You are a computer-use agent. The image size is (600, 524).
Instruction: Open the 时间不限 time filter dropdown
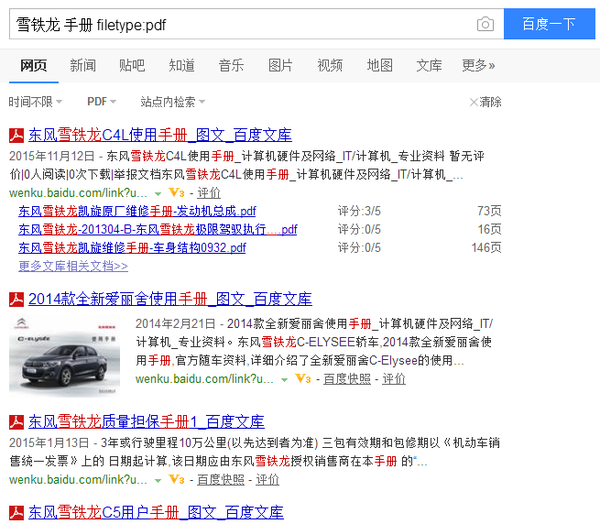[x=35, y=102]
